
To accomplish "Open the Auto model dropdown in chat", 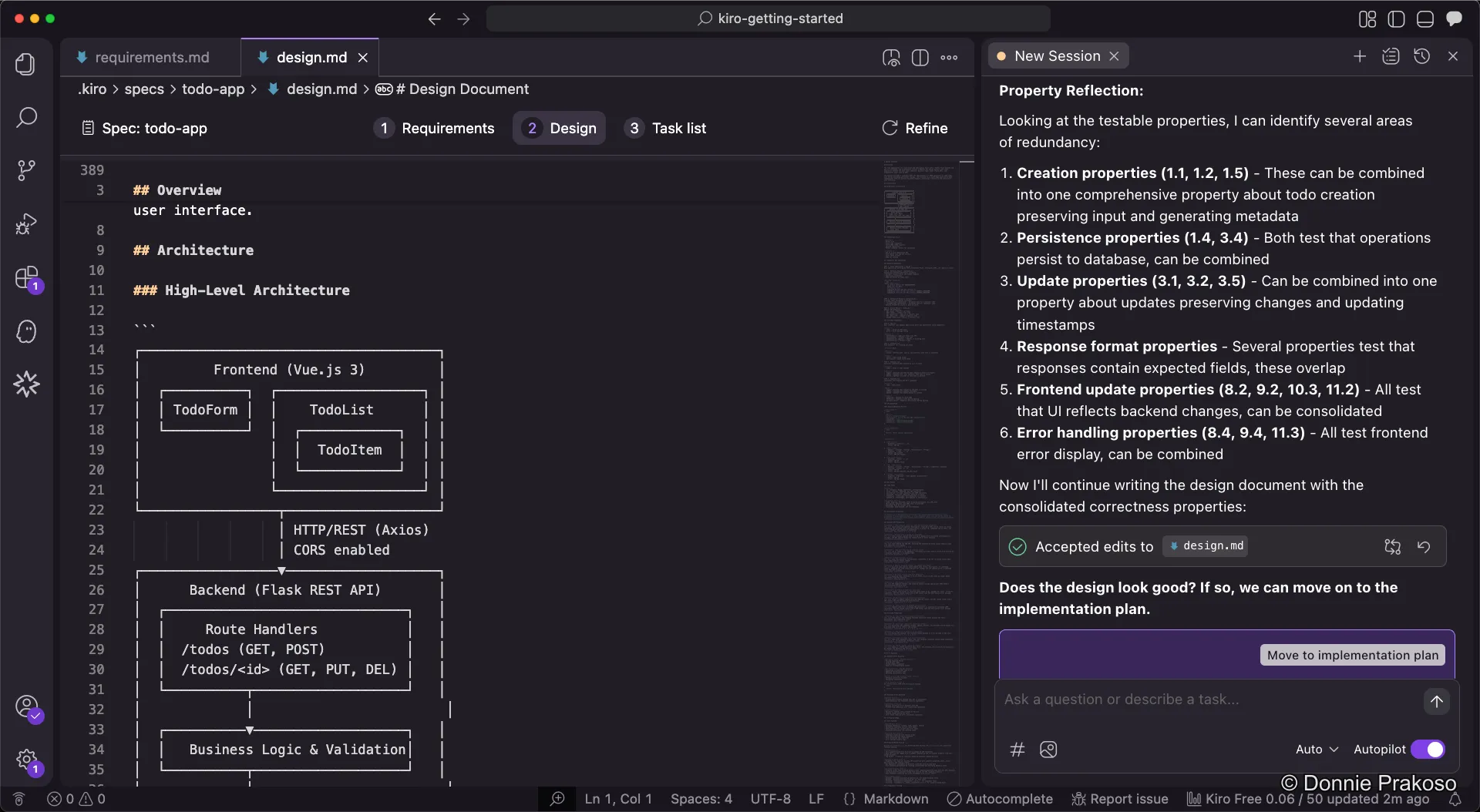I will [1316, 749].
